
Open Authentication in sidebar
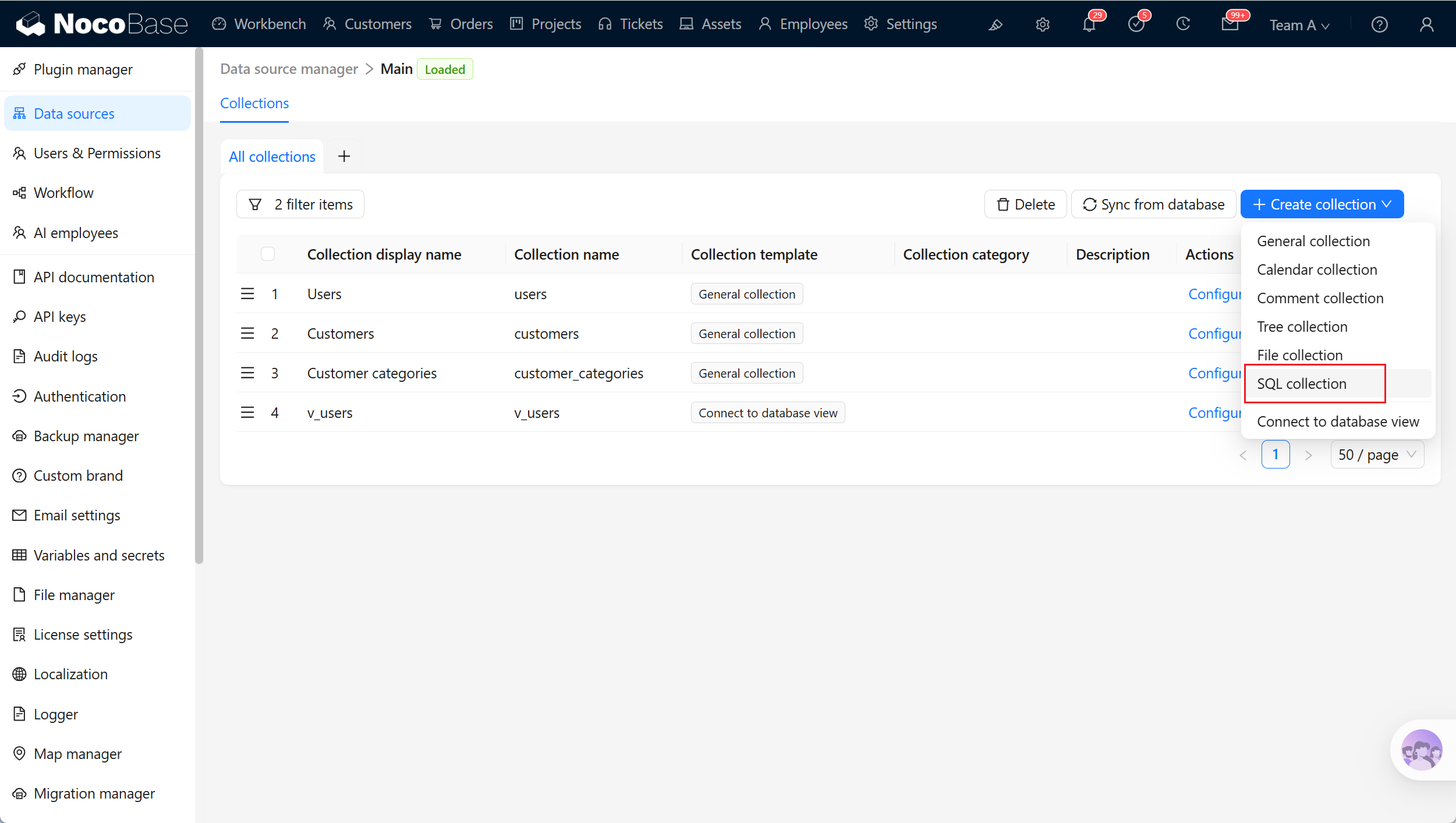point(97,396)
